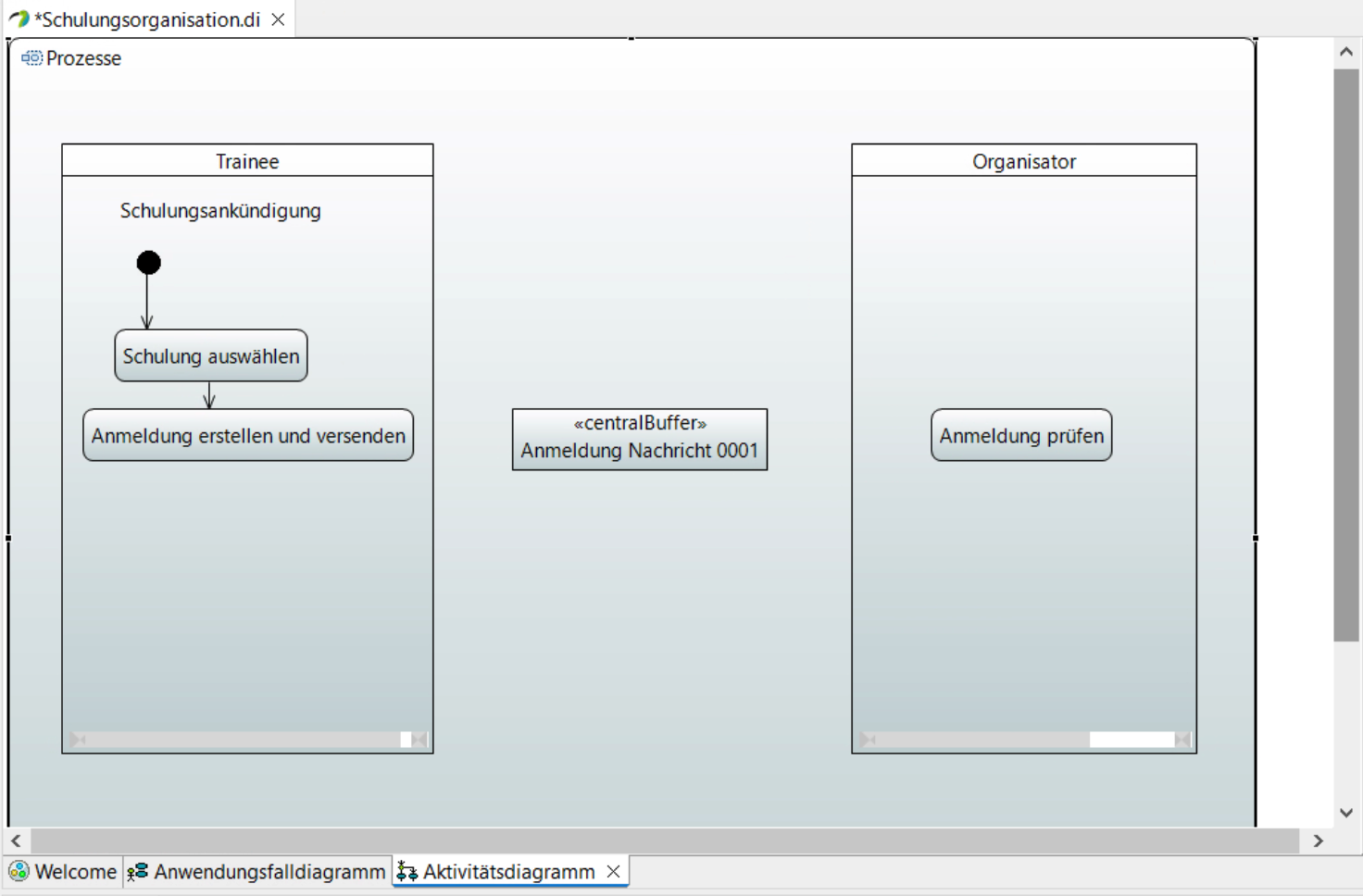Click Organisator partition scrollbar right arrow
Screen dimensions: 1363x896
click(1182, 740)
